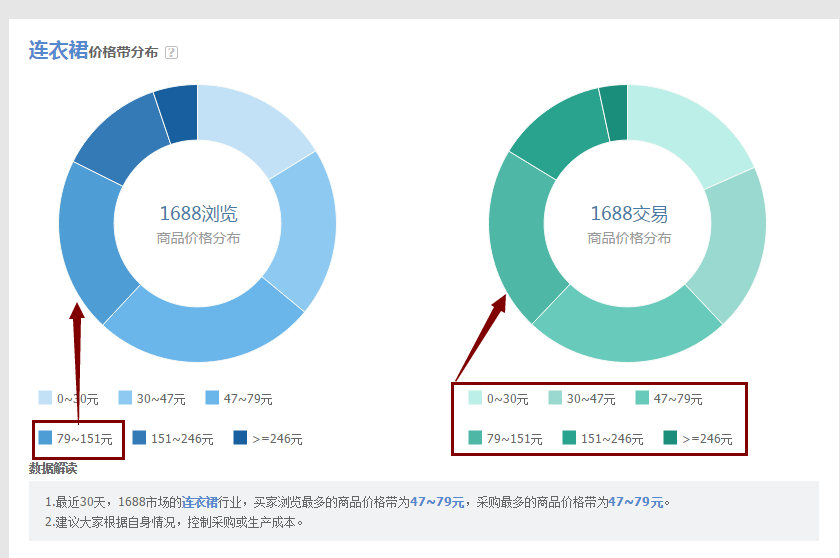Toggle >=246元 legend in blue browse chart
This screenshot has width=840, height=558.
[x=267, y=438]
